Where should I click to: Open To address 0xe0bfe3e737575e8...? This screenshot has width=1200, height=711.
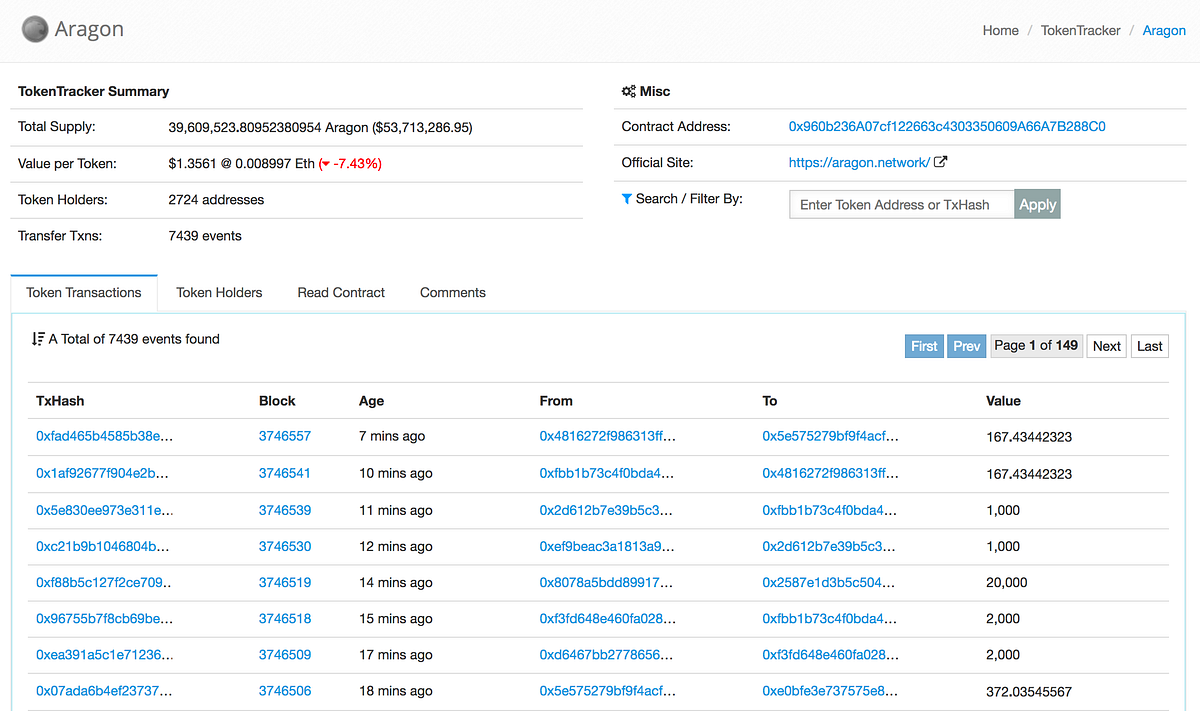(x=830, y=691)
